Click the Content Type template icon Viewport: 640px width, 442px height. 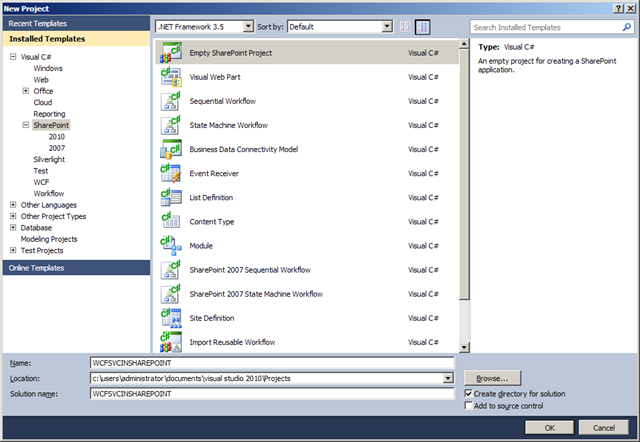[171, 221]
